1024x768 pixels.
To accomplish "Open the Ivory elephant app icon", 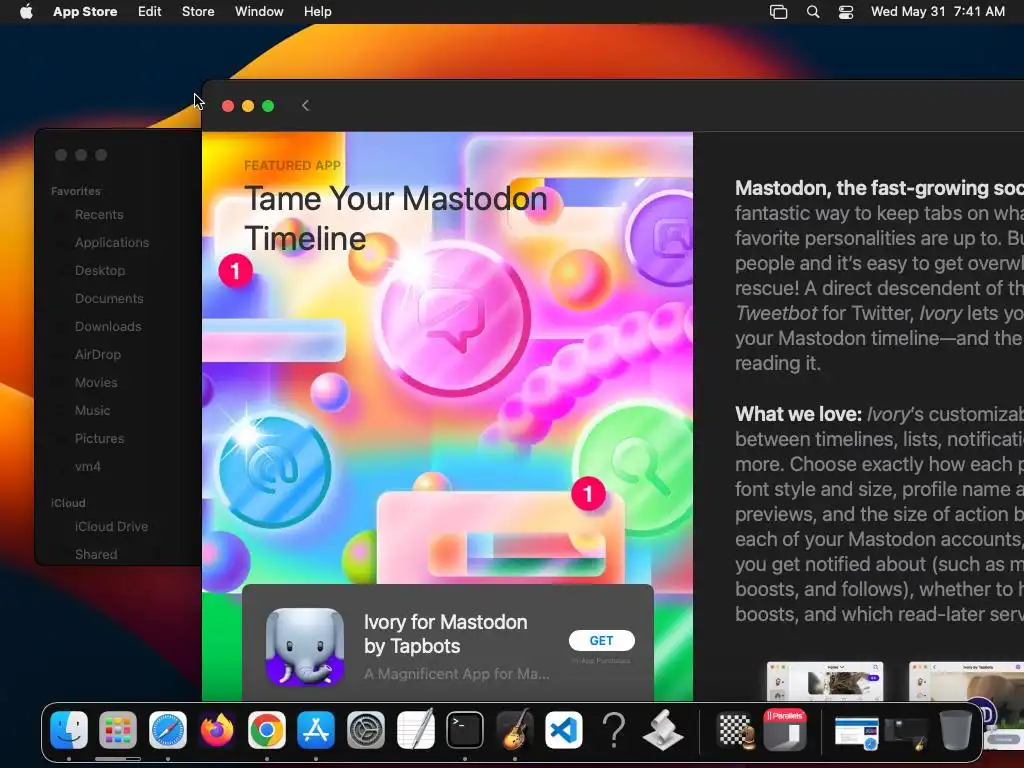I will pos(305,647).
